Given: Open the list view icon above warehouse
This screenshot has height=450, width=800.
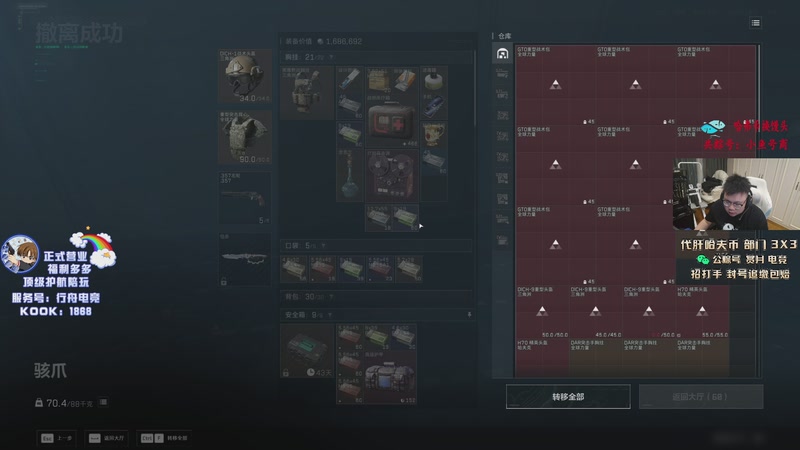Looking at the screenshot, I should (x=756, y=23).
